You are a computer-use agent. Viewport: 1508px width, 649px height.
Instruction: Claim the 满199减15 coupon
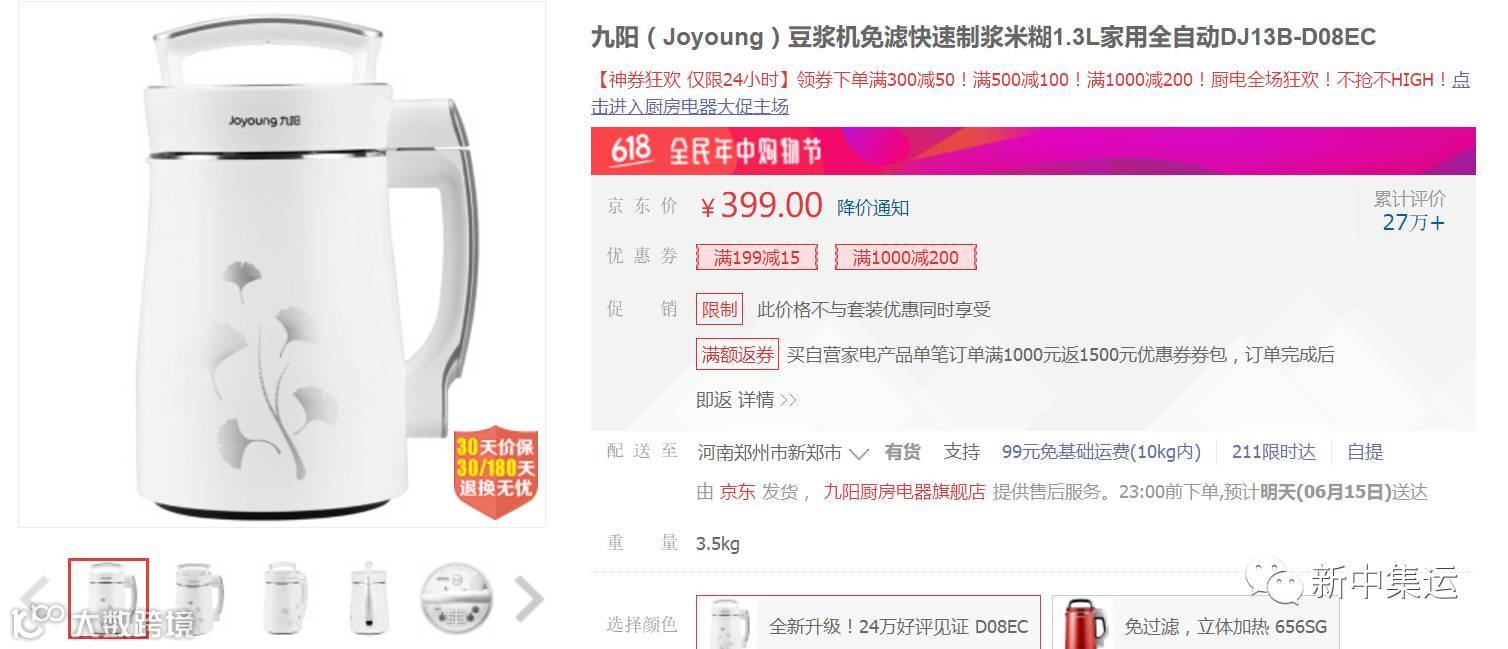coord(757,257)
